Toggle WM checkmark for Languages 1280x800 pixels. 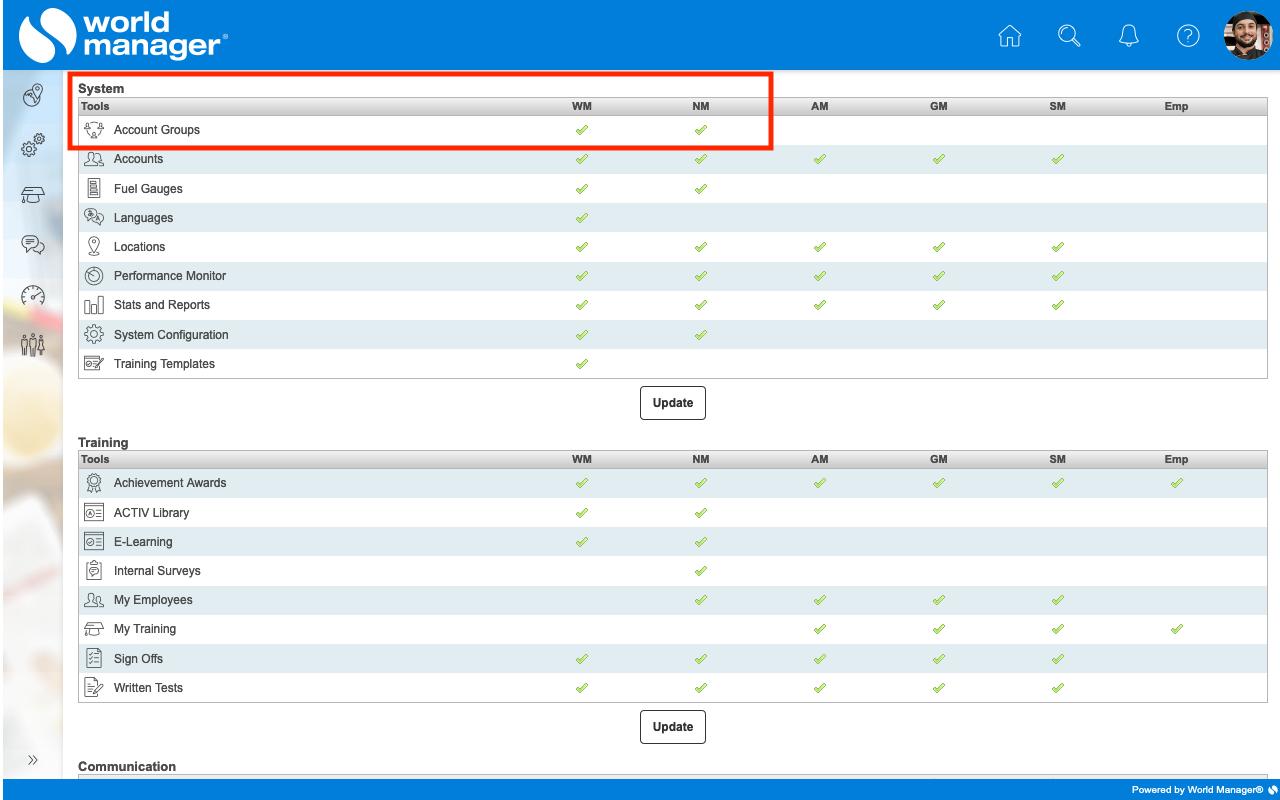pyautogui.click(x=582, y=218)
